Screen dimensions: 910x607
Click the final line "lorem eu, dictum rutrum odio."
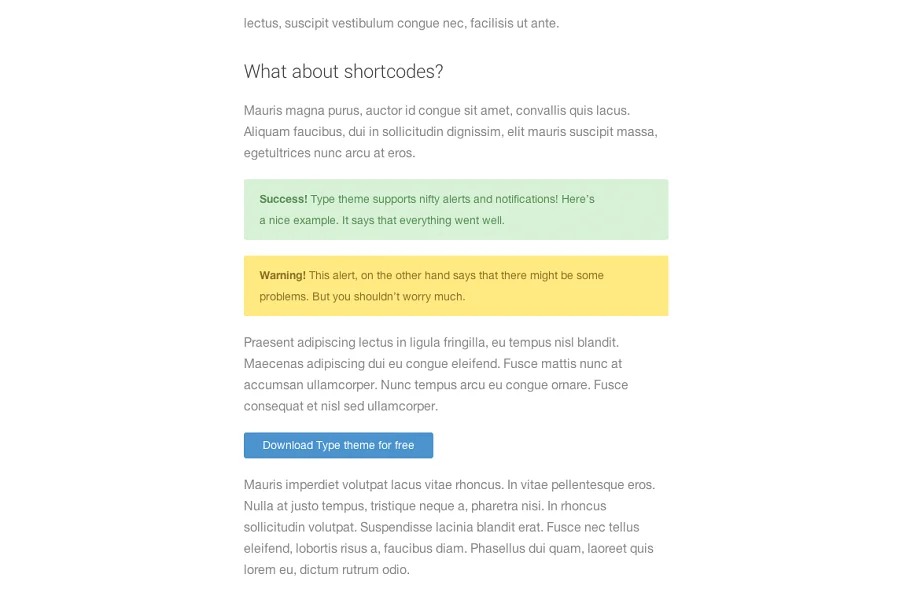pos(327,570)
